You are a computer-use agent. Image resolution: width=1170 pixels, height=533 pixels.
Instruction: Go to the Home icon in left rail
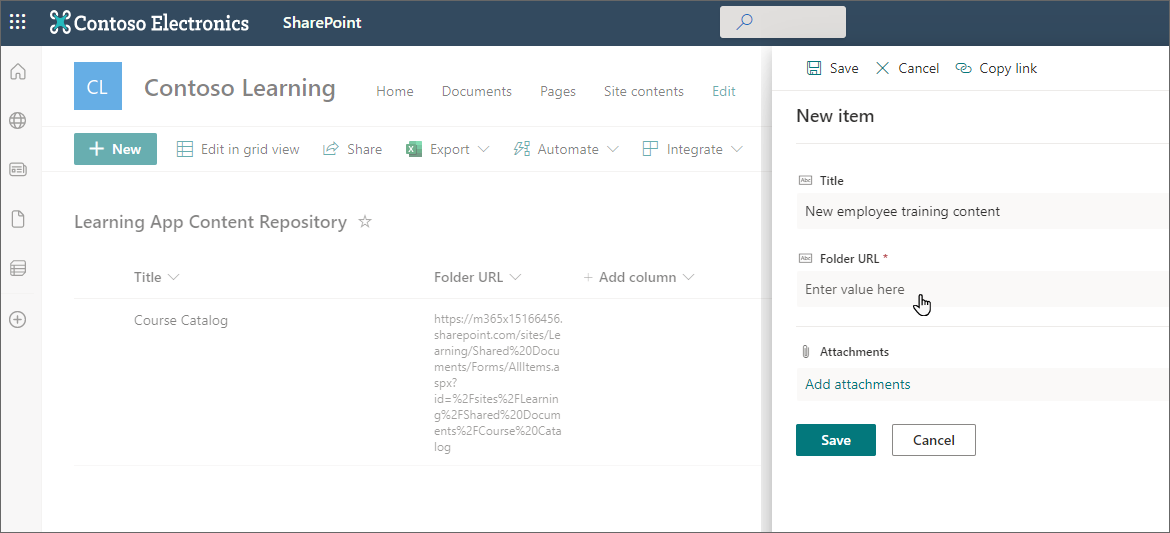pyautogui.click(x=18, y=72)
